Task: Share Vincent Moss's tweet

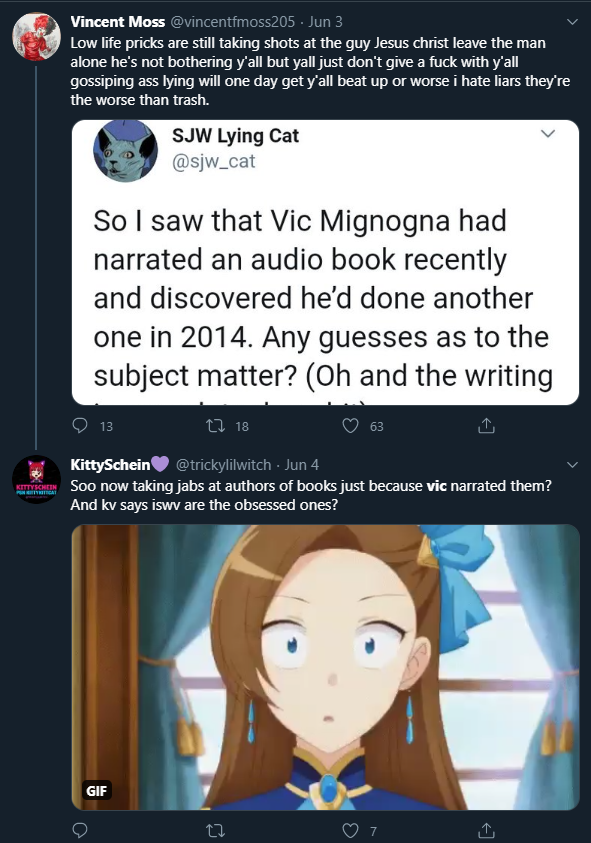Action: point(486,426)
